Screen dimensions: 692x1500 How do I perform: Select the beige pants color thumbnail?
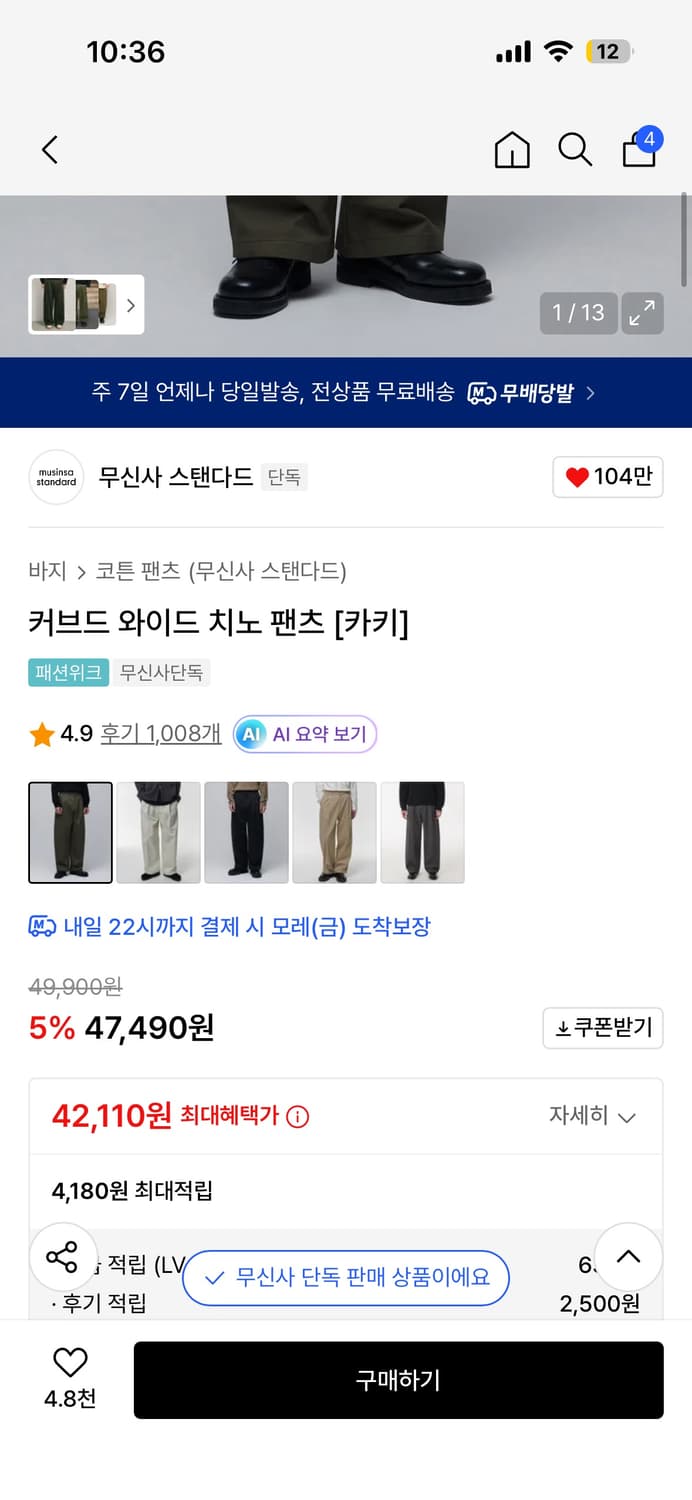pos(334,832)
